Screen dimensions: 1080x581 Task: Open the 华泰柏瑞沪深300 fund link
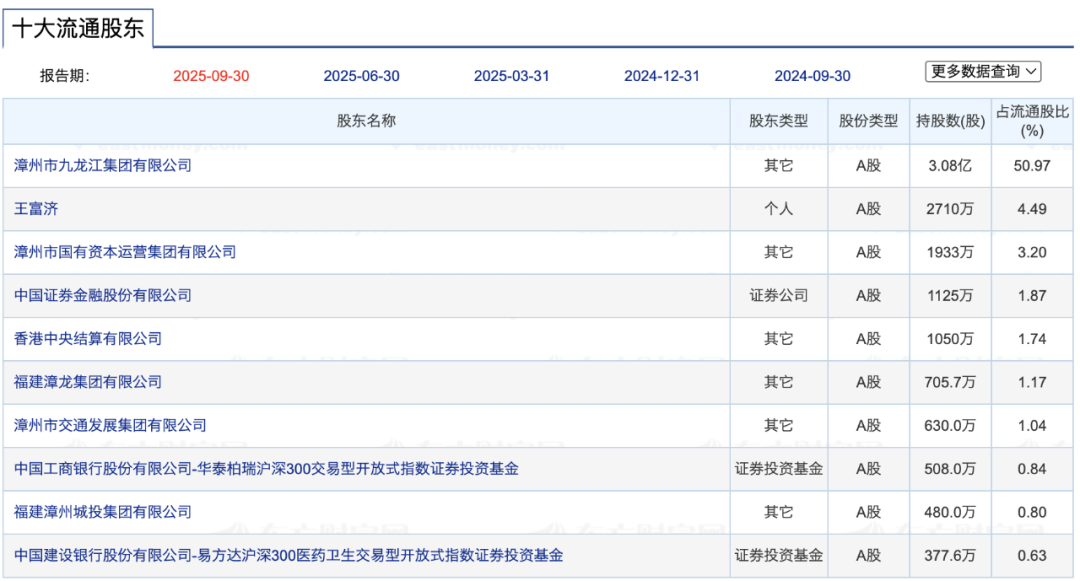point(266,469)
